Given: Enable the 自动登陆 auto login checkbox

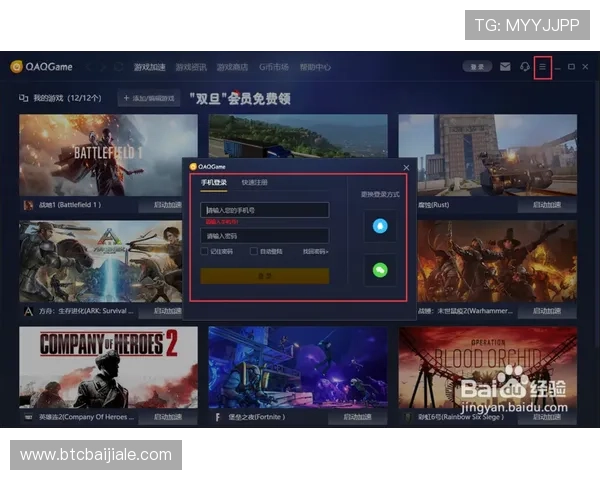Looking at the screenshot, I should [x=254, y=251].
